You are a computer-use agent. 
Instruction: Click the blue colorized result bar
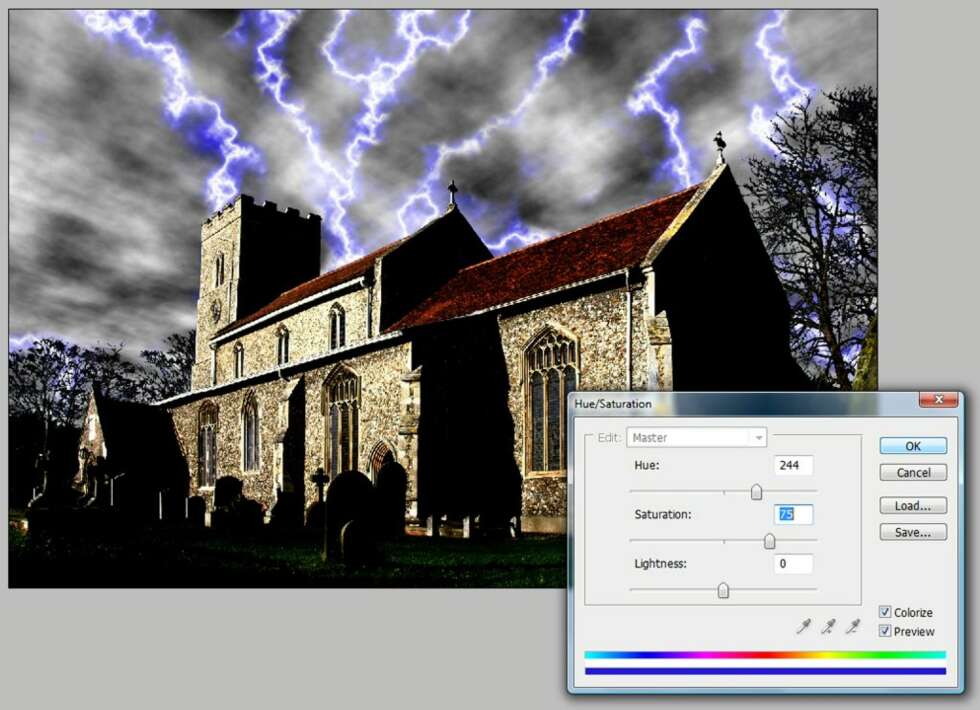[x=765, y=671]
